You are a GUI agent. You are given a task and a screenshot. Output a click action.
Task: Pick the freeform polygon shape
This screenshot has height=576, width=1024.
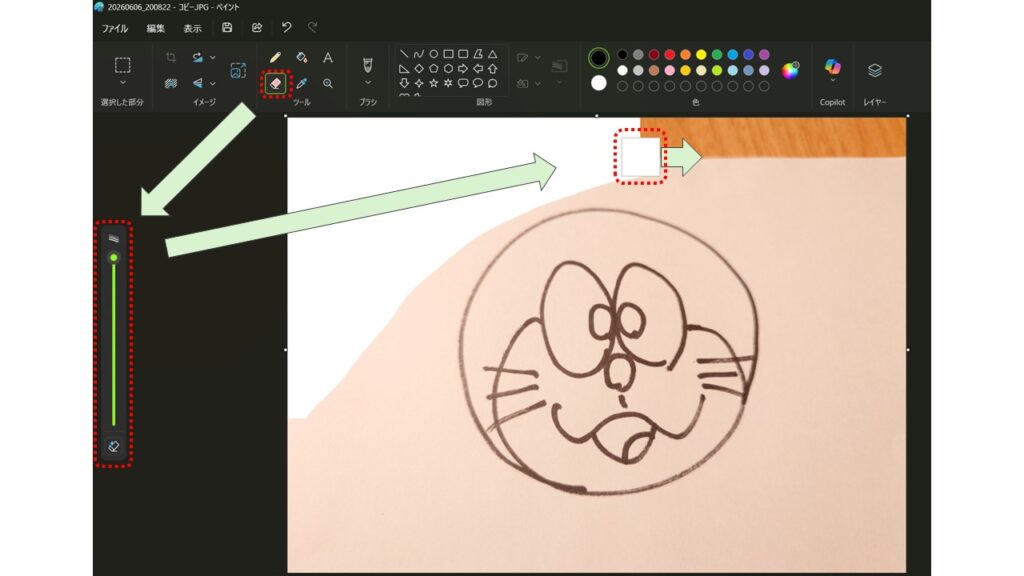(x=478, y=54)
